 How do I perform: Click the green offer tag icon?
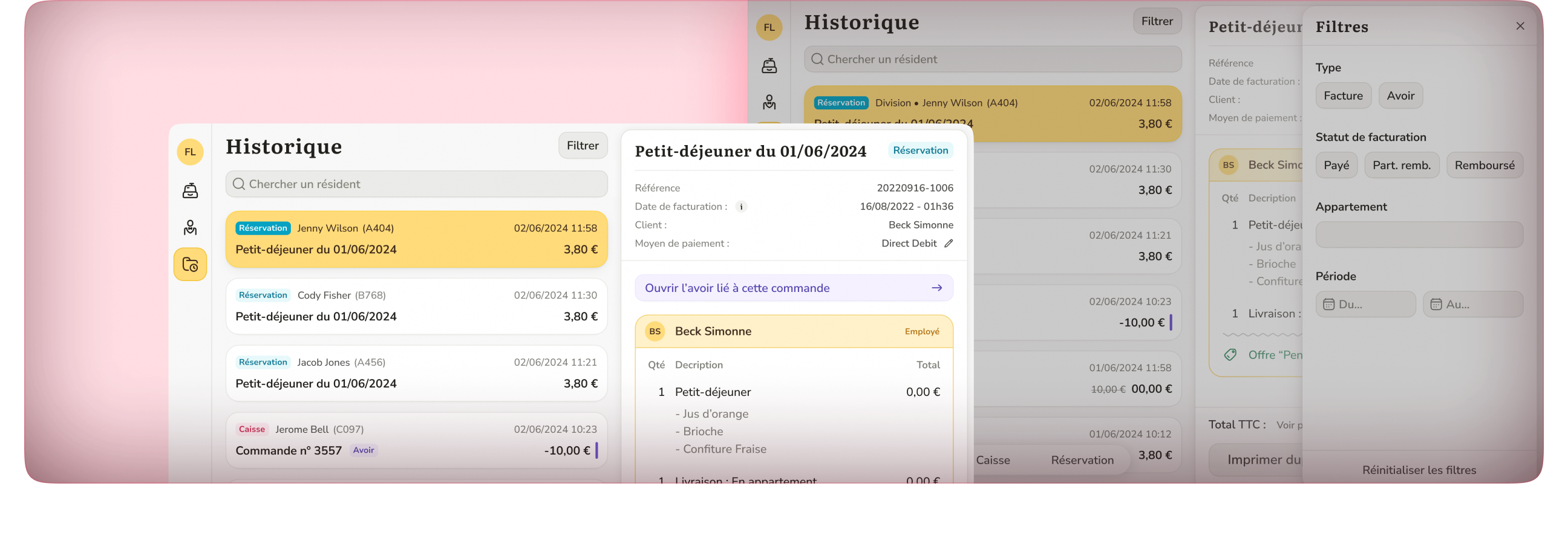(x=1230, y=355)
